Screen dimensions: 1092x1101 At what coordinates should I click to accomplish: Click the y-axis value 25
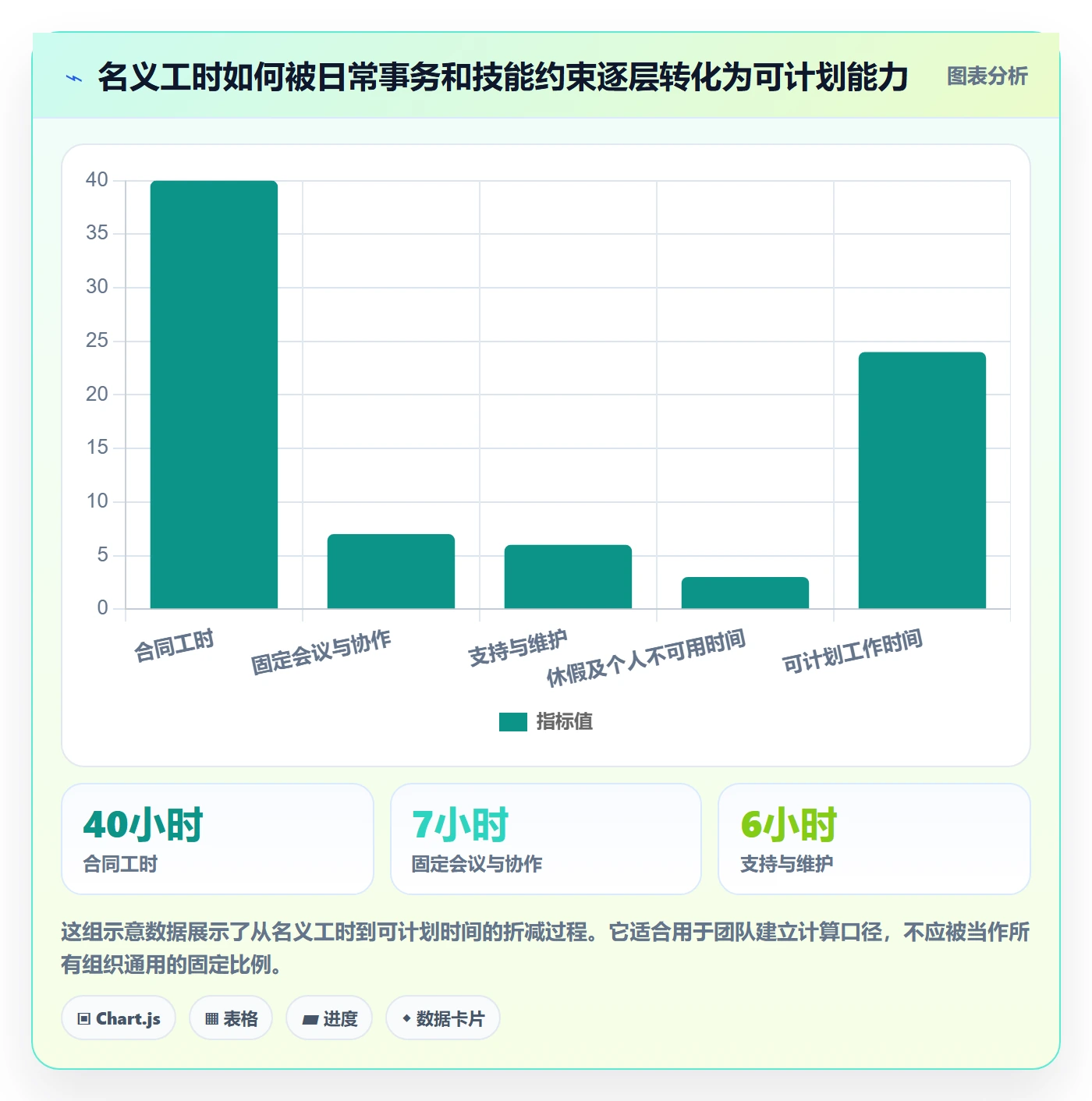pos(97,341)
